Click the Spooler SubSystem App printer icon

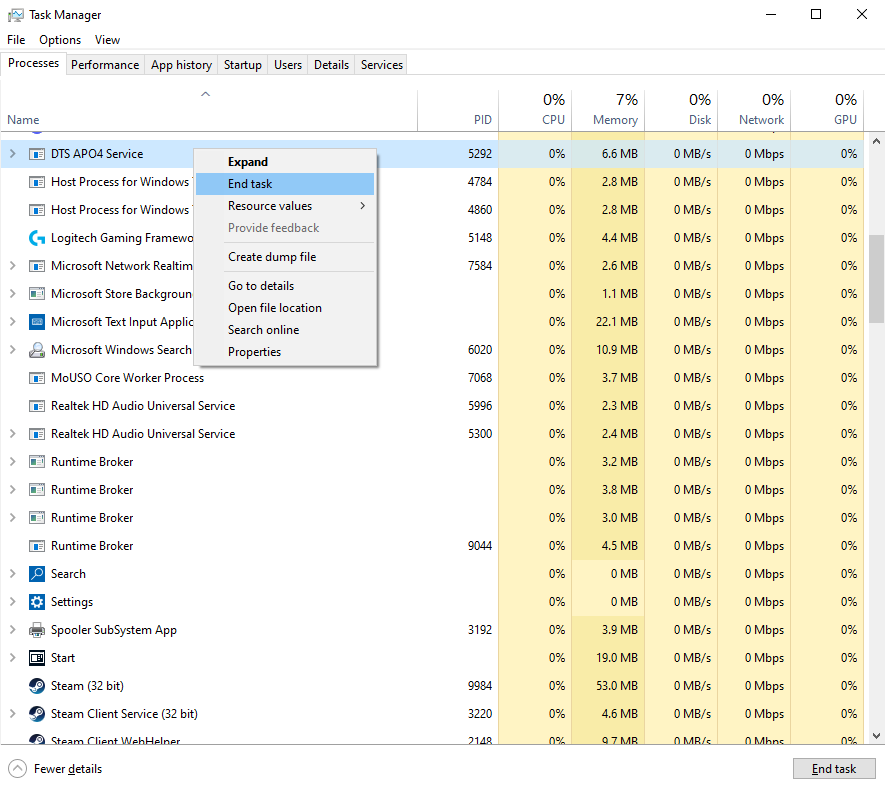pos(37,630)
